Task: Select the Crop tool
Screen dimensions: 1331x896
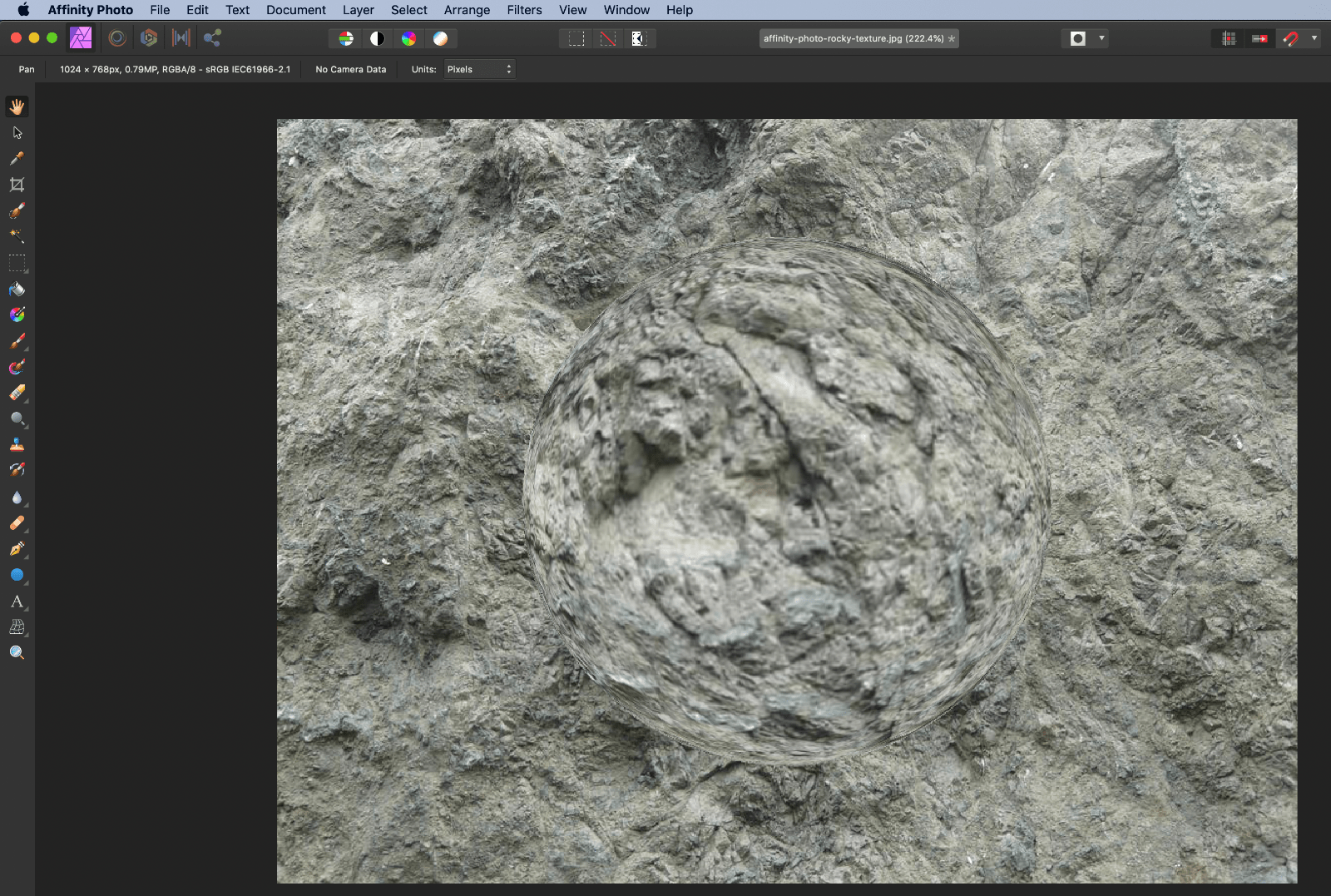Action: pos(17,185)
